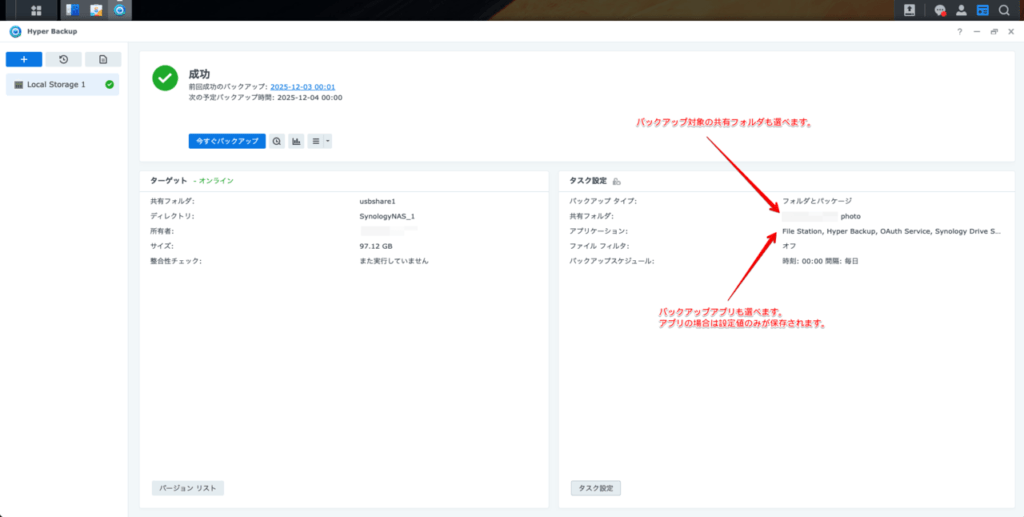Click the バックアップスケジュール label

[x=612, y=261]
